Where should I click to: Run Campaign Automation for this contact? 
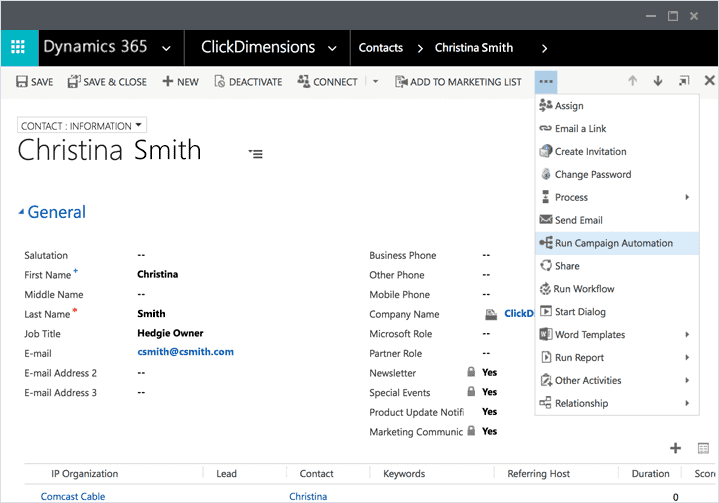(617, 243)
